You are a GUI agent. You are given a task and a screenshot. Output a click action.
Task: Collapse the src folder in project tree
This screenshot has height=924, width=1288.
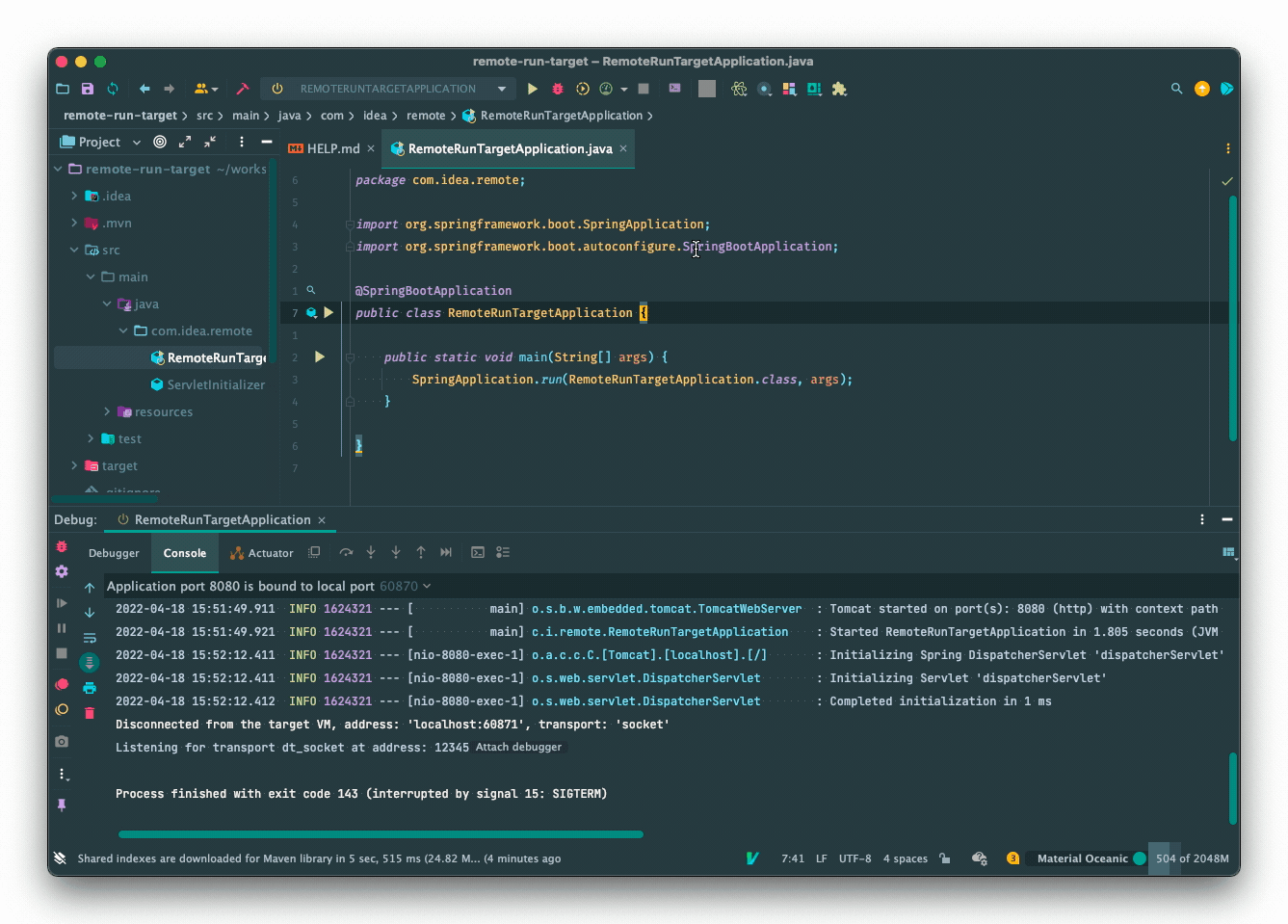click(74, 250)
